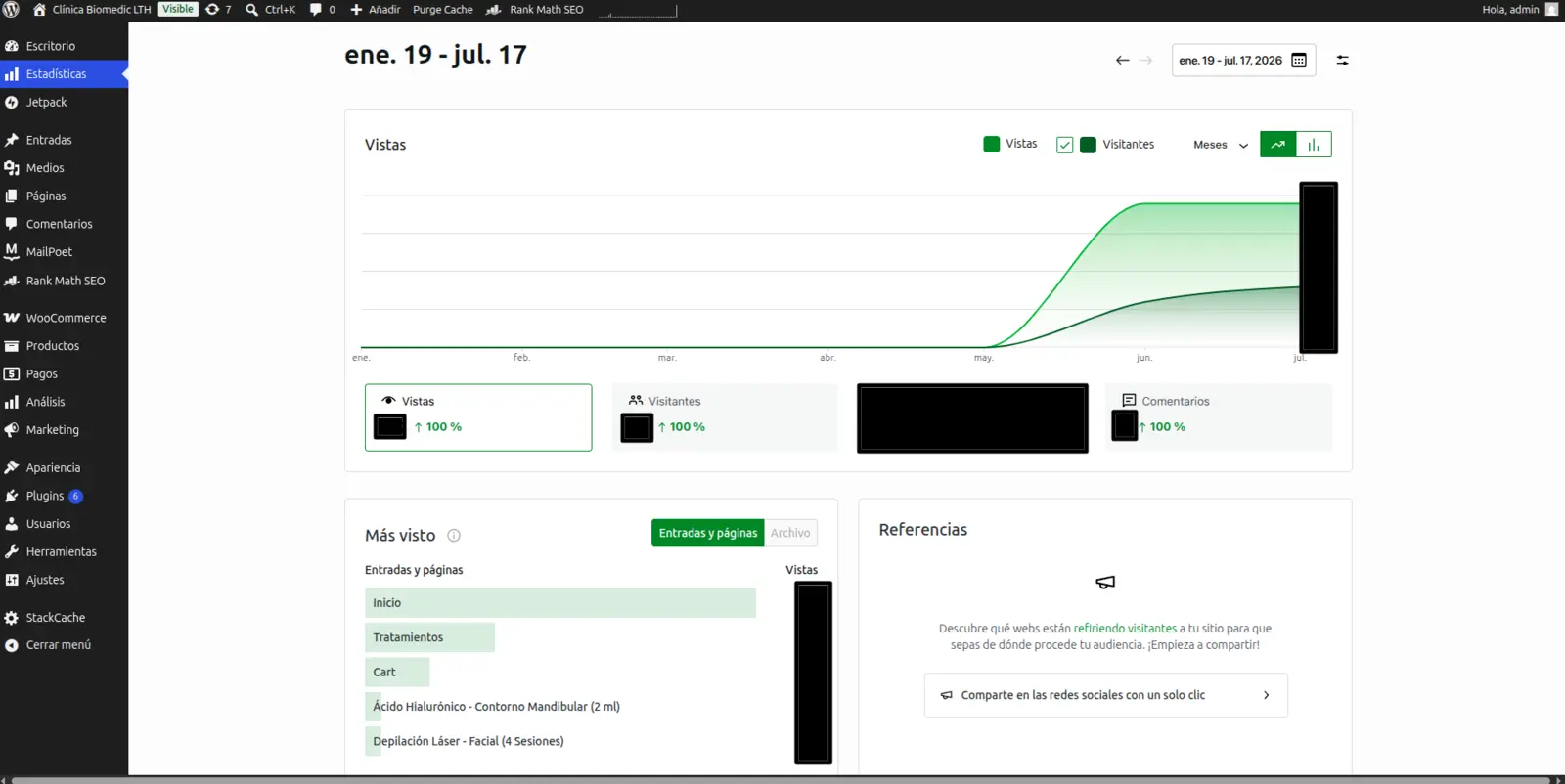Open Usuarios in the sidebar
Viewport: 1565px width, 784px height.
[64, 524]
